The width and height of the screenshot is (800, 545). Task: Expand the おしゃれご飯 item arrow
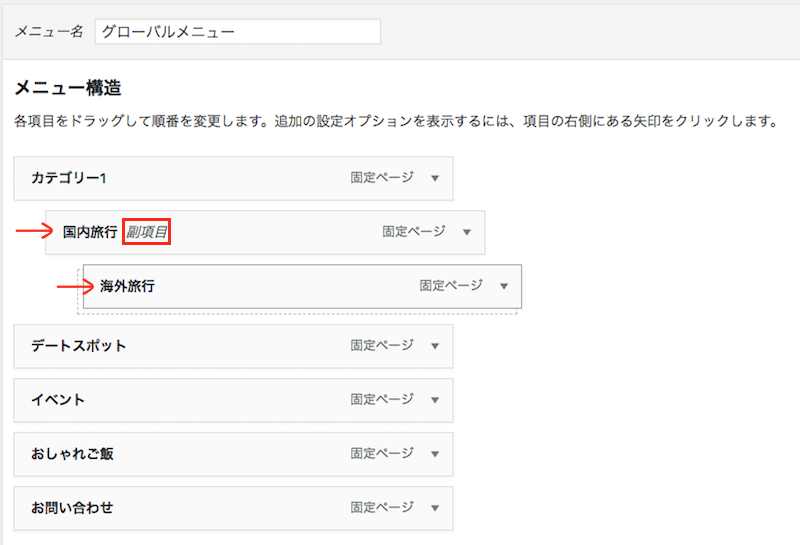[x=435, y=454]
